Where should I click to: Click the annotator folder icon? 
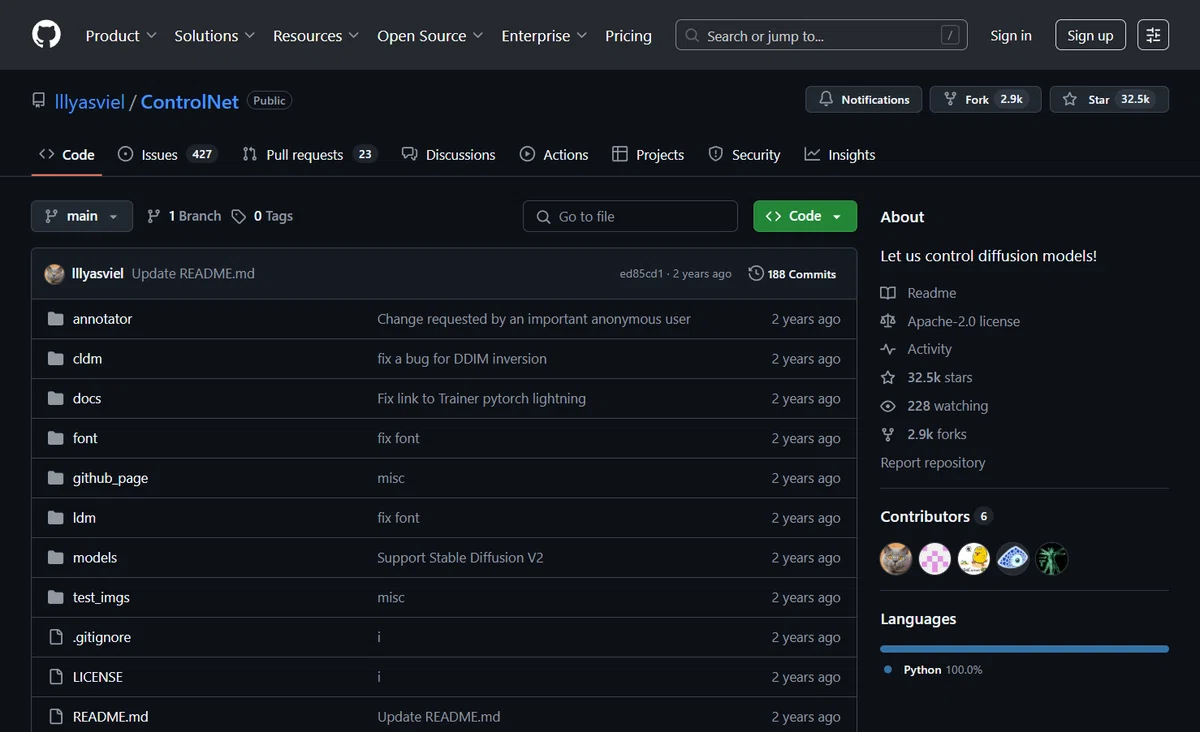(55, 319)
